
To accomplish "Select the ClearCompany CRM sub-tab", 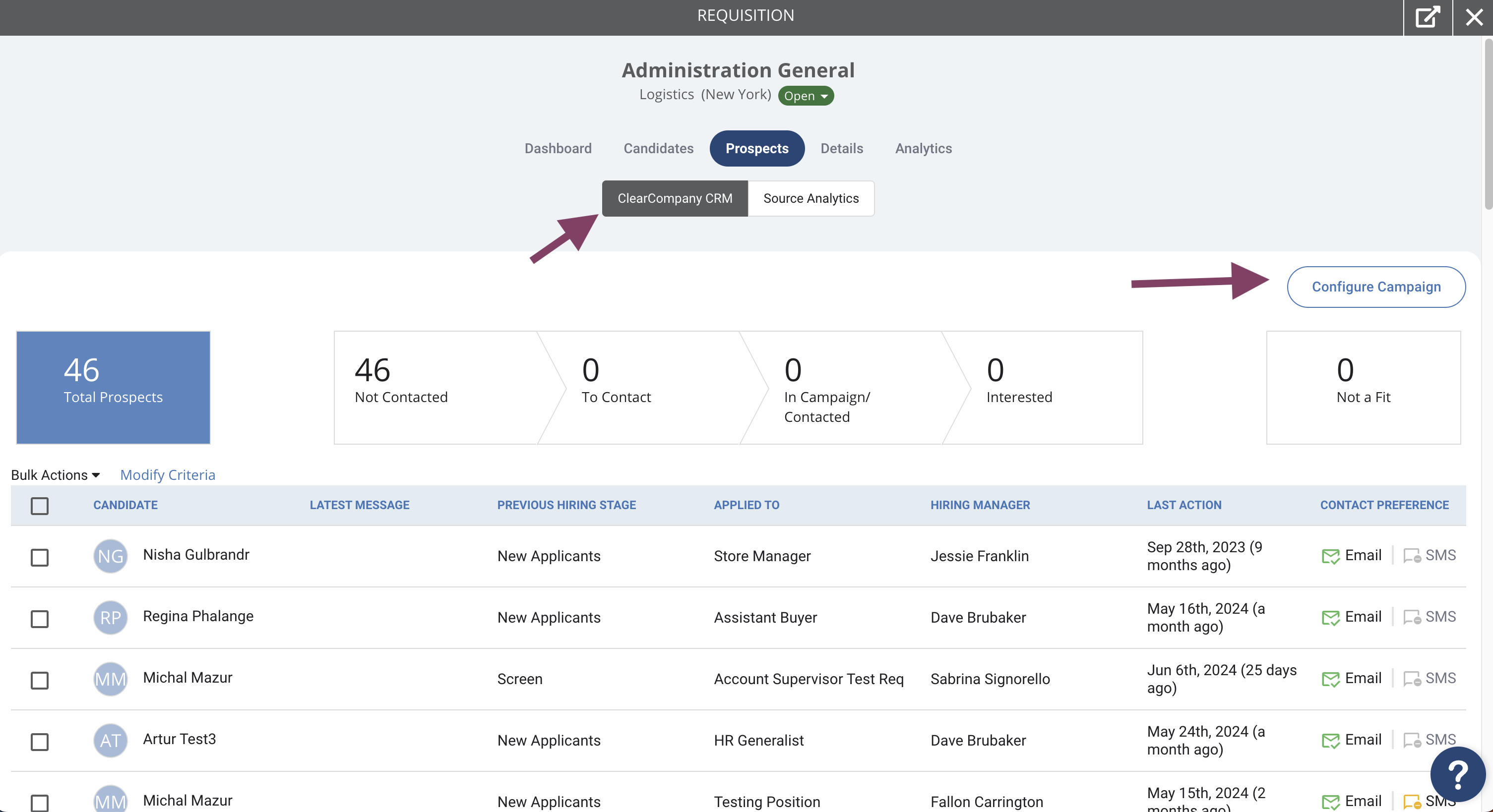I will point(675,198).
